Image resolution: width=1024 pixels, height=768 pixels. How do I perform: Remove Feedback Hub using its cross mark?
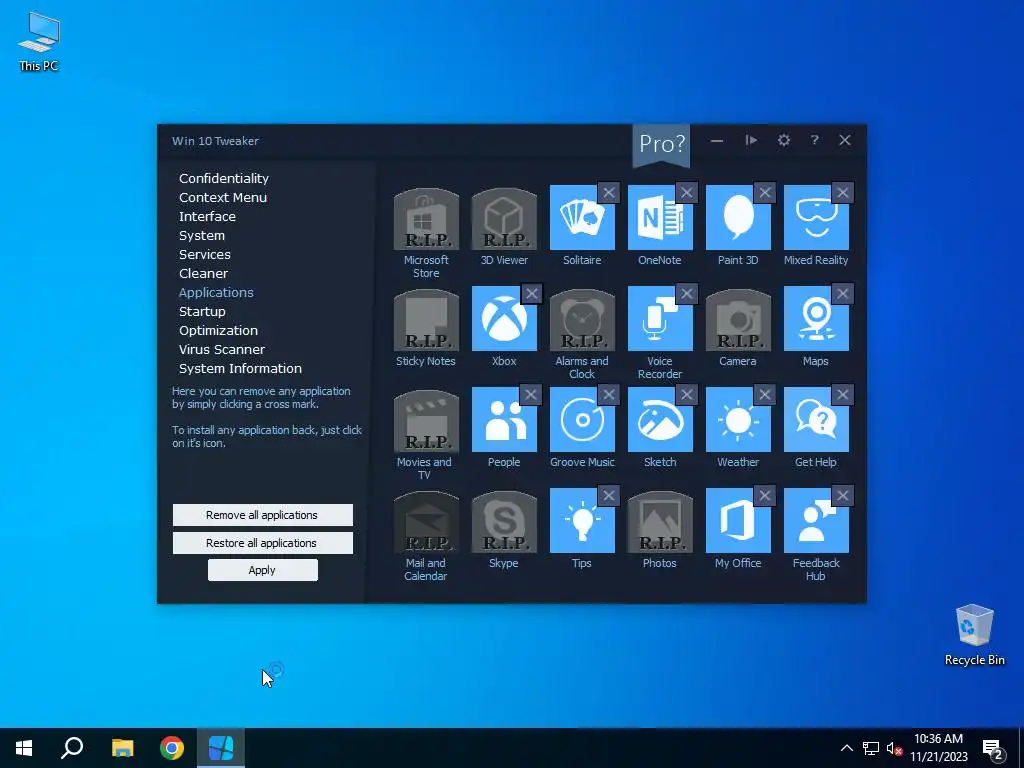[x=842, y=496]
